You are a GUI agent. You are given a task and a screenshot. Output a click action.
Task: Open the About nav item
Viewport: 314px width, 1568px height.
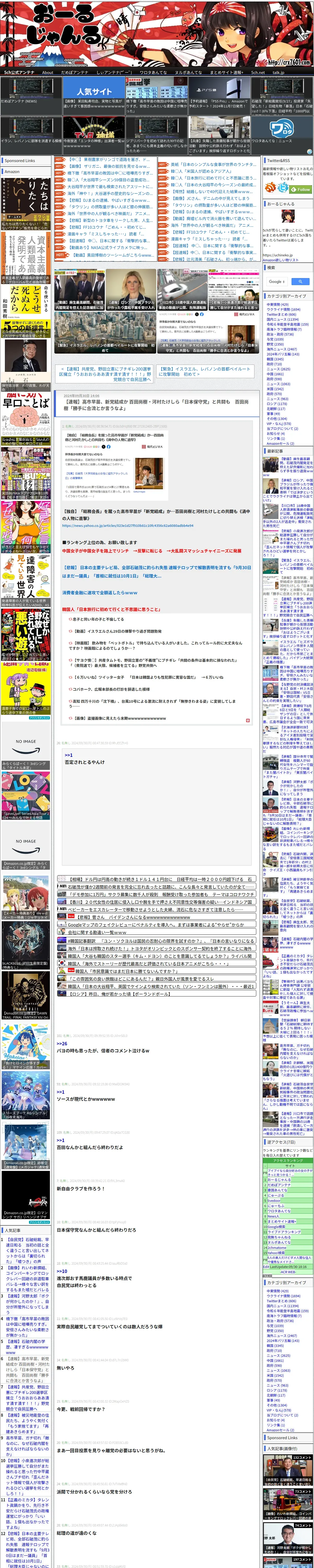[x=48, y=72]
